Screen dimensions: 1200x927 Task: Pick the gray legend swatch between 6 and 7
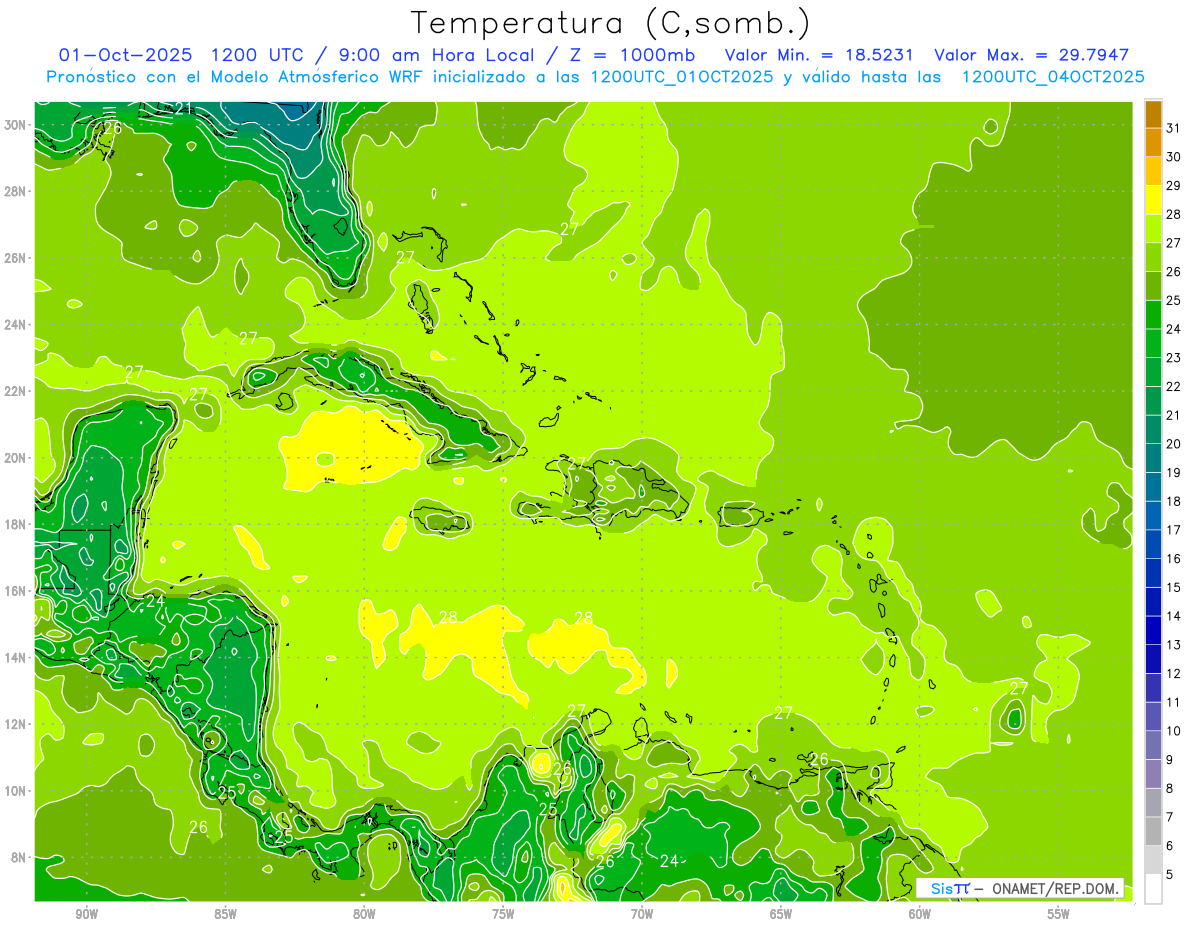coord(1153,832)
